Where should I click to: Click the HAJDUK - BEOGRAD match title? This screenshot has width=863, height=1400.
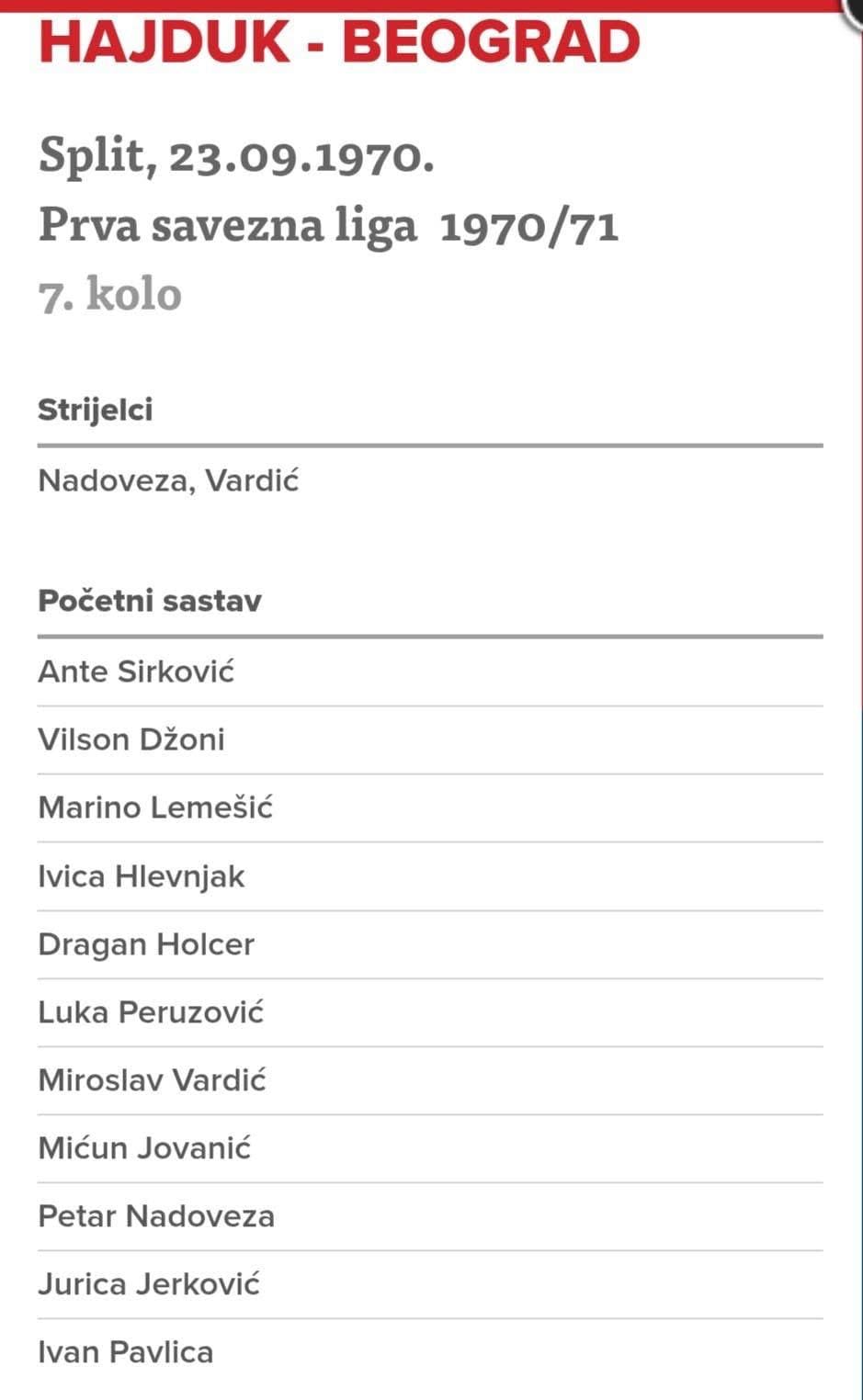(339, 42)
